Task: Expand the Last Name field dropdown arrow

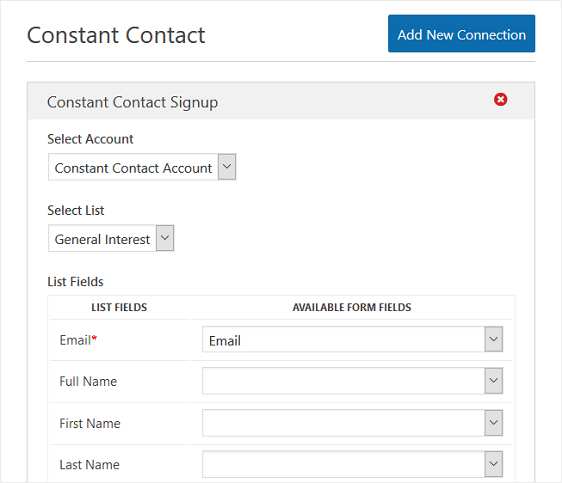Action: pos(494,464)
